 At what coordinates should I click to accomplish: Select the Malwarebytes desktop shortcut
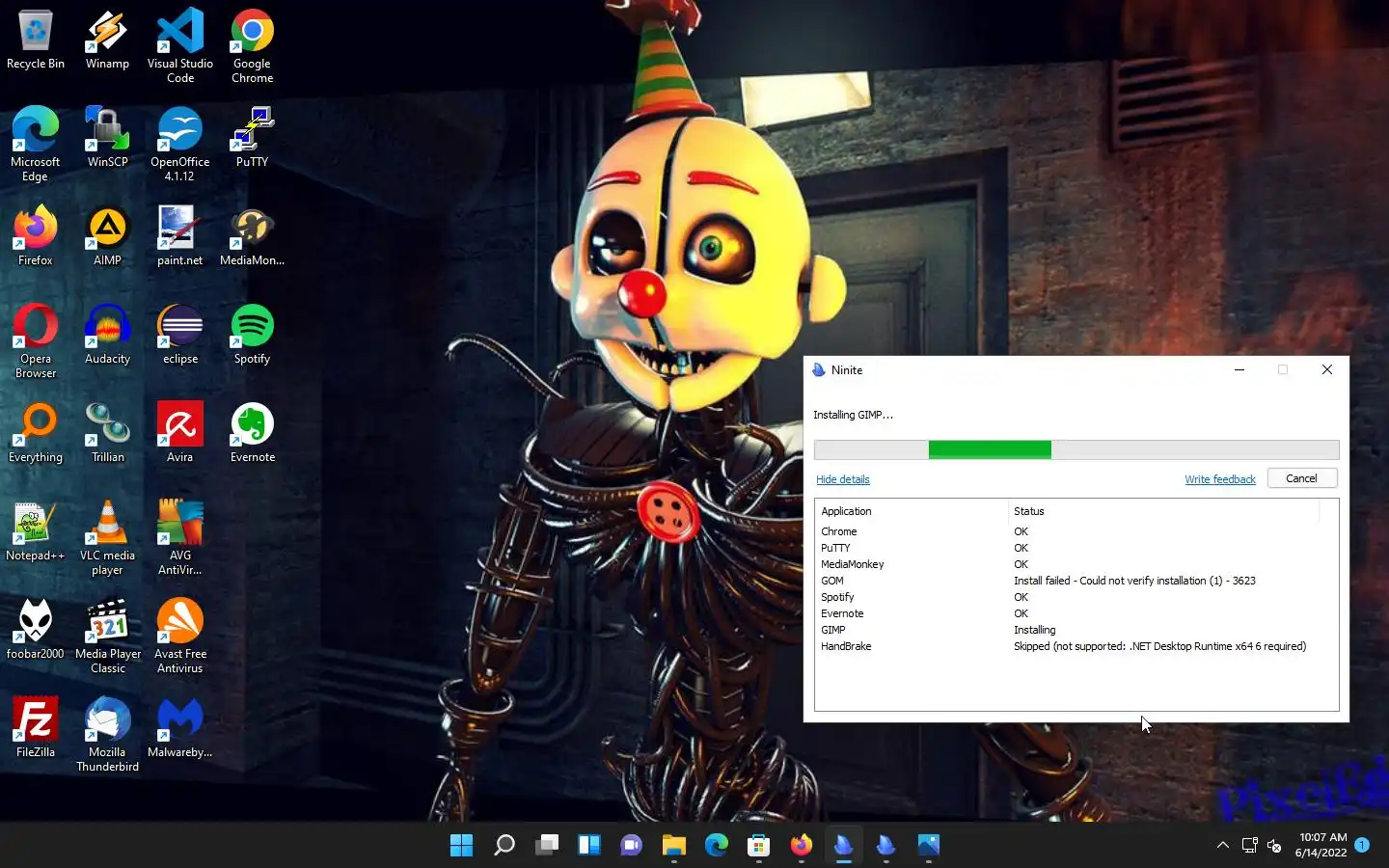point(180,728)
